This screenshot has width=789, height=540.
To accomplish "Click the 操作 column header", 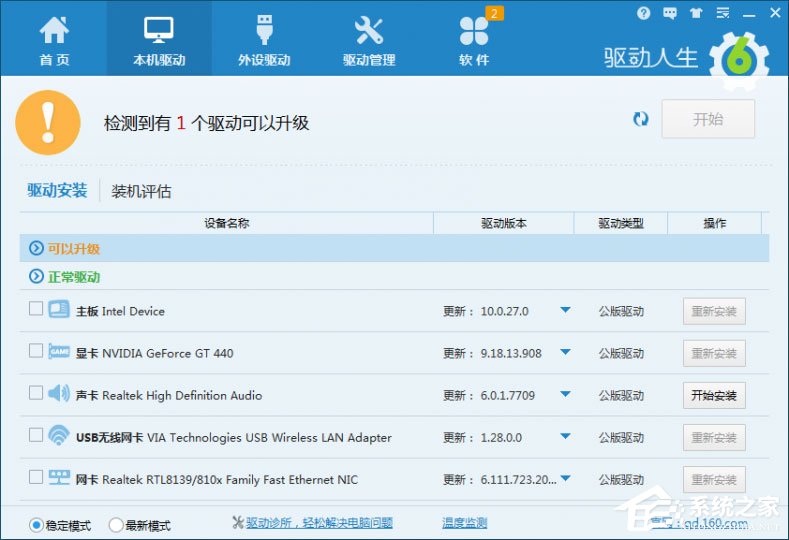I will click(715, 223).
